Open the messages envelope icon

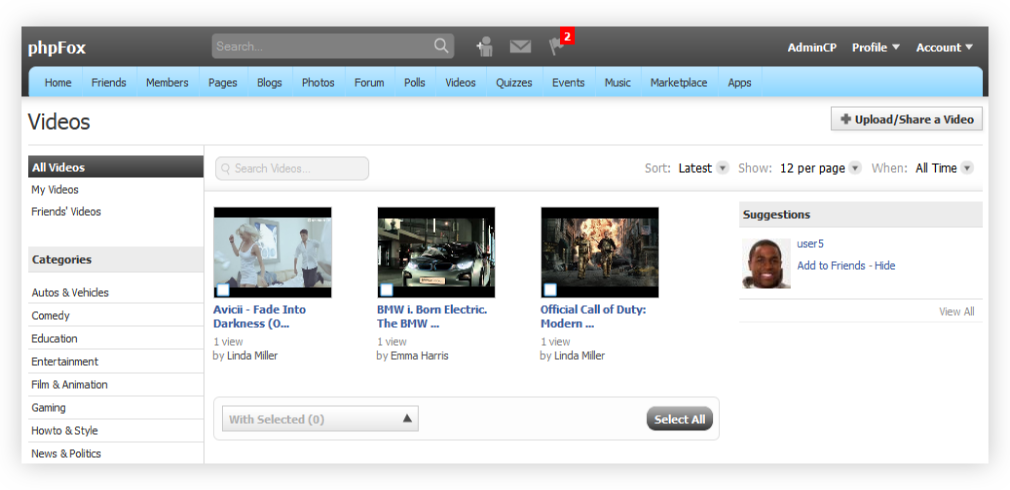click(x=520, y=46)
